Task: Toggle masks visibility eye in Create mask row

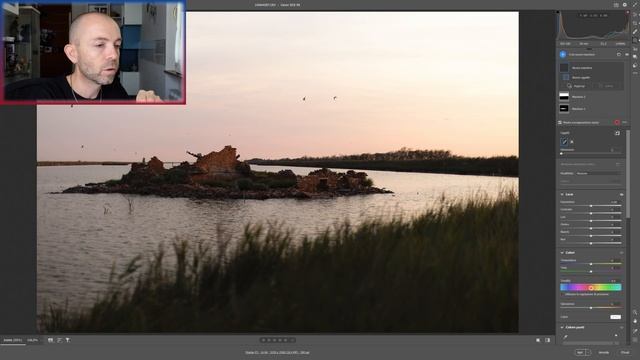Action: point(627,54)
